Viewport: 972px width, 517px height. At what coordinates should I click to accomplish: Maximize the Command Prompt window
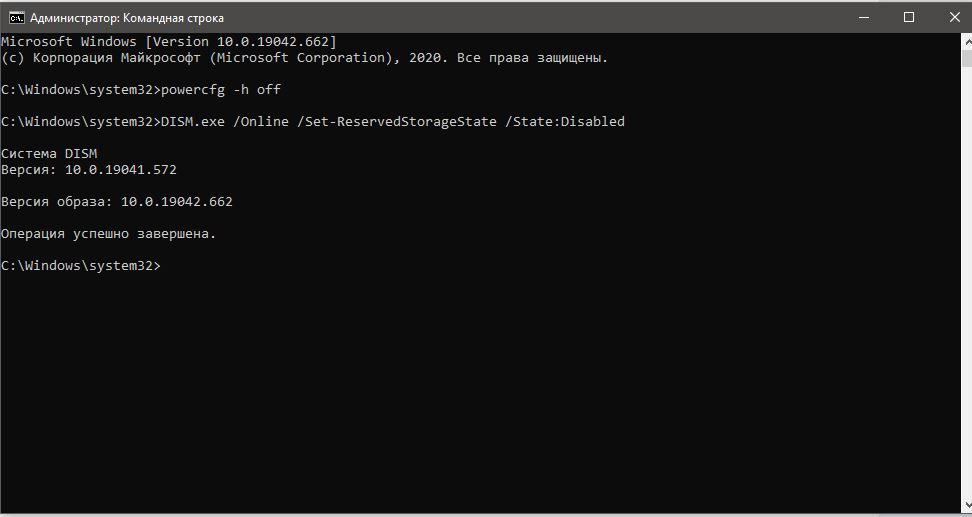(909, 17)
